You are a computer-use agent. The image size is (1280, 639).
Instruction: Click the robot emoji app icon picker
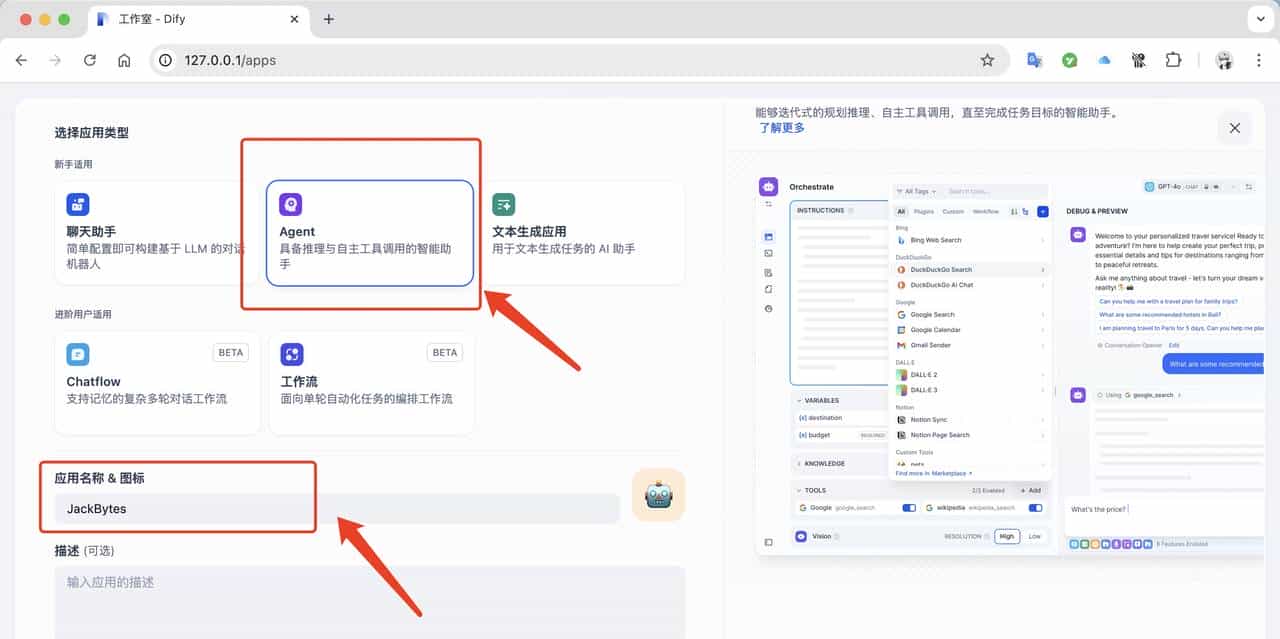pyautogui.click(x=658, y=495)
